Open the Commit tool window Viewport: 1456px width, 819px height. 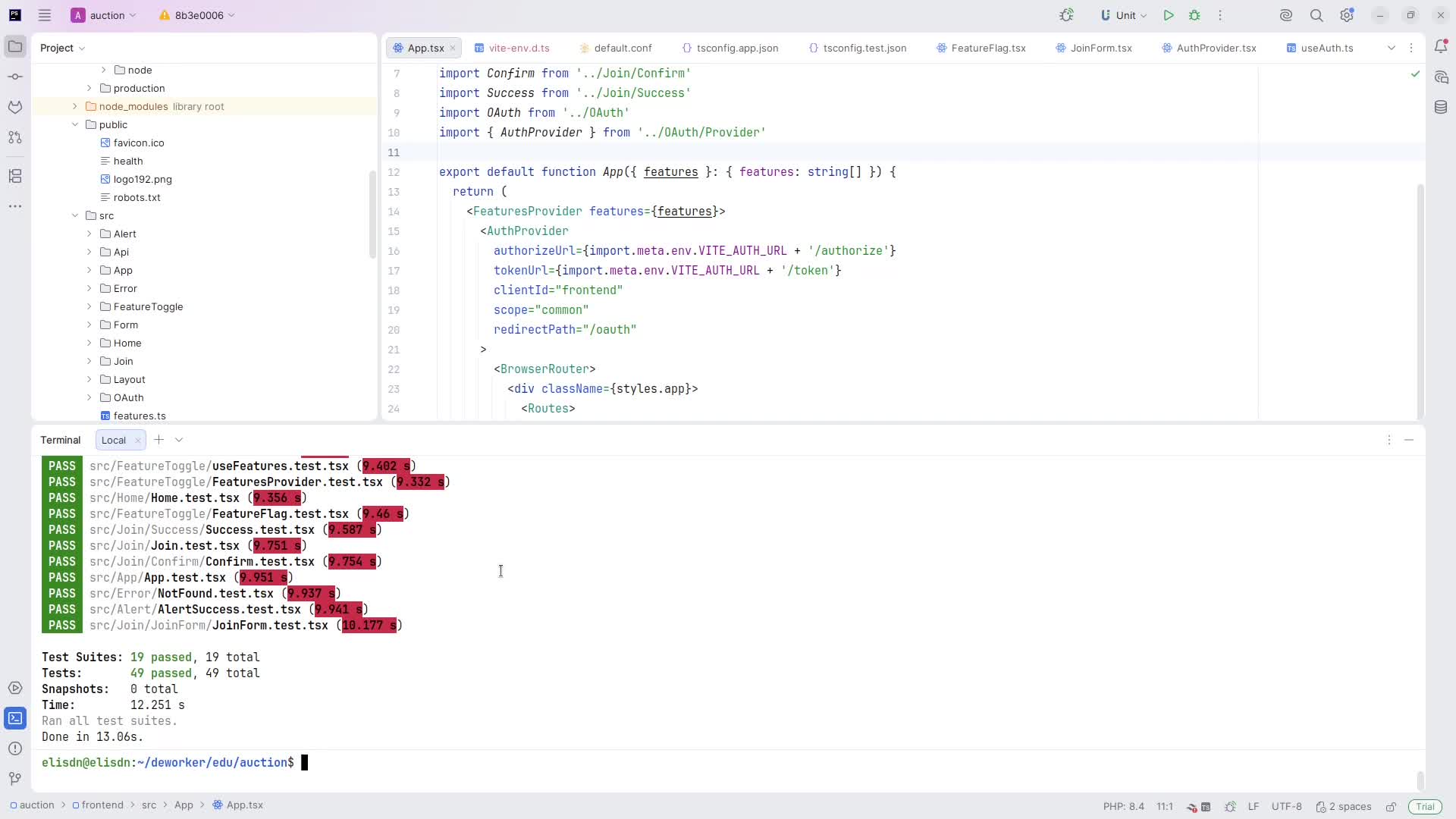15,77
